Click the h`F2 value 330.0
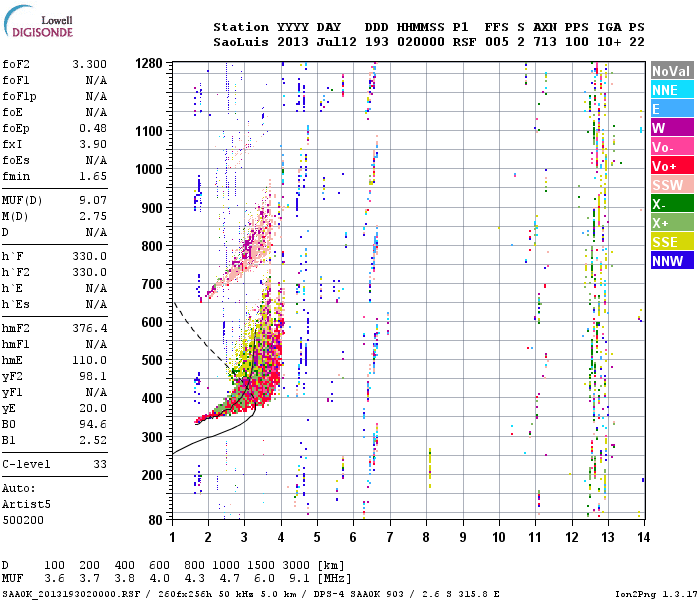The width and height of the screenshot is (700, 600). pos(89,272)
